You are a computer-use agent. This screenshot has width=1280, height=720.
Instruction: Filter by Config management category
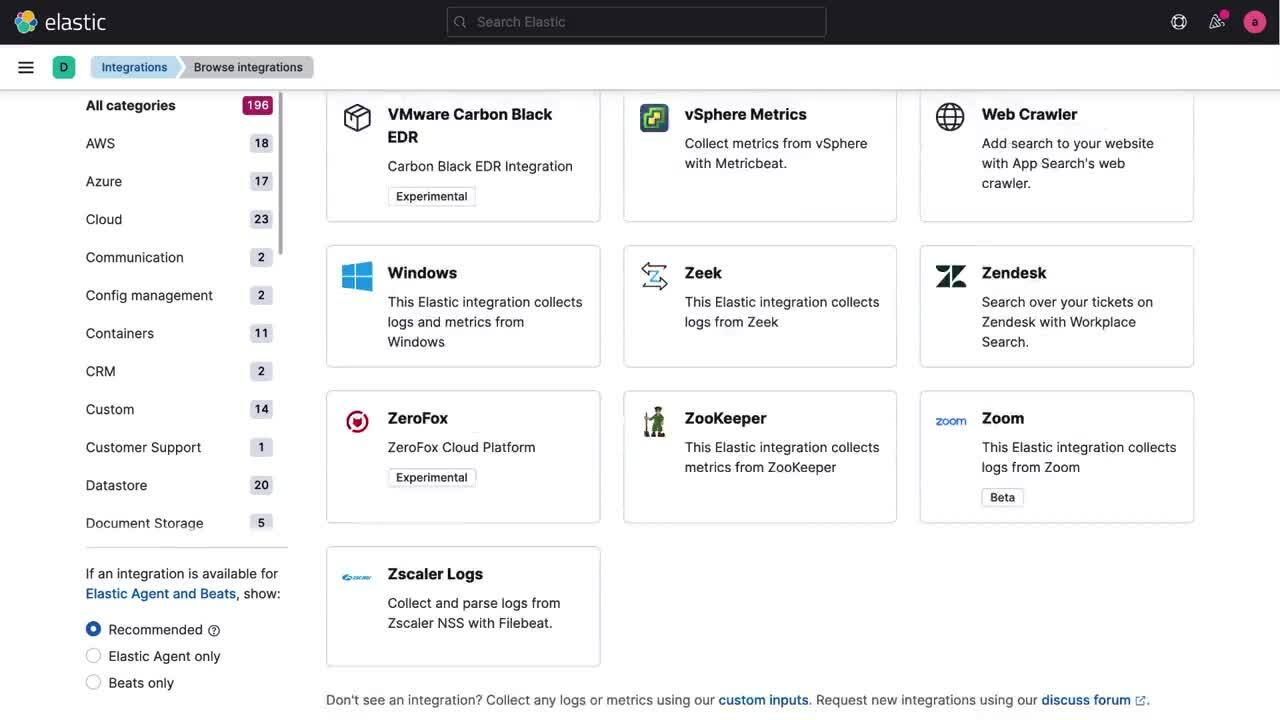click(x=149, y=295)
